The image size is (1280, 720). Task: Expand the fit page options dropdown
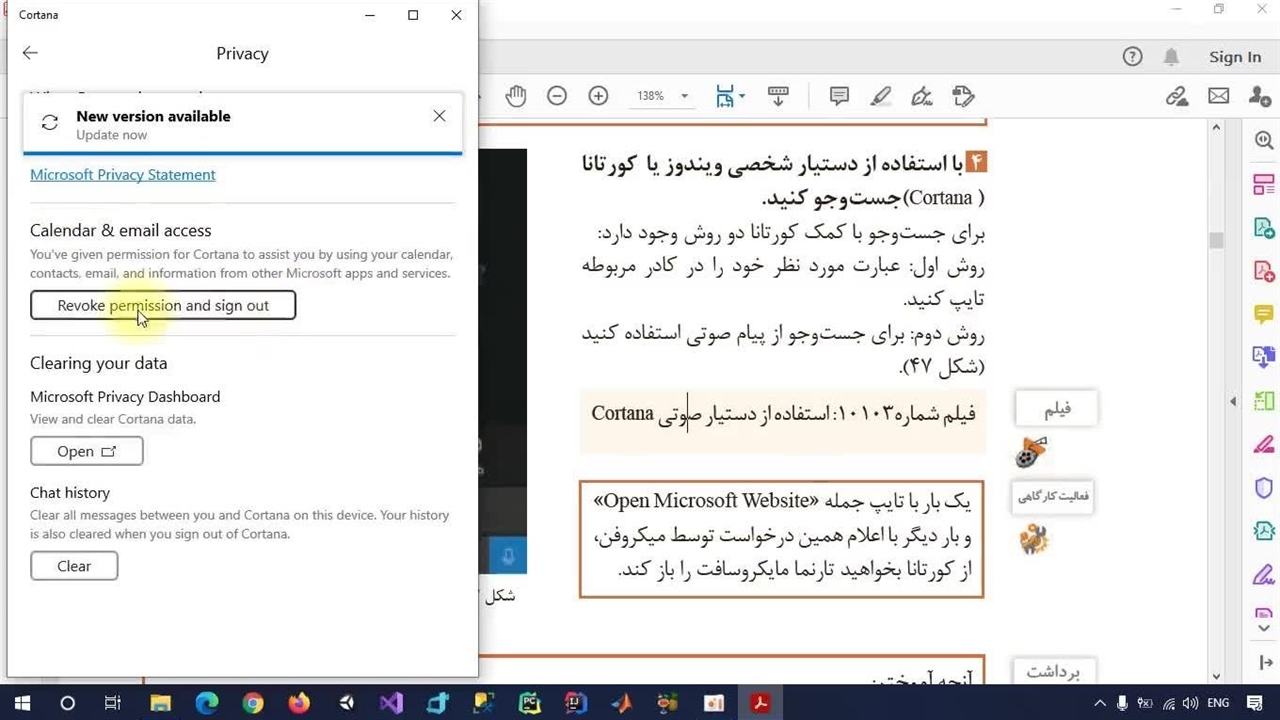(x=741, y=96)
